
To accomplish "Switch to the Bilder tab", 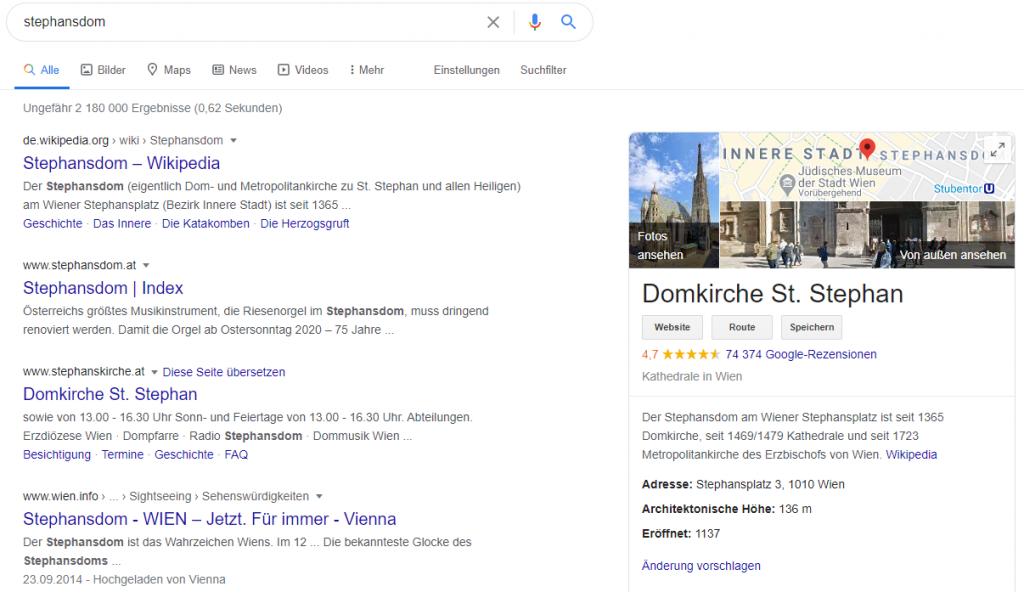I will [103, 70].
